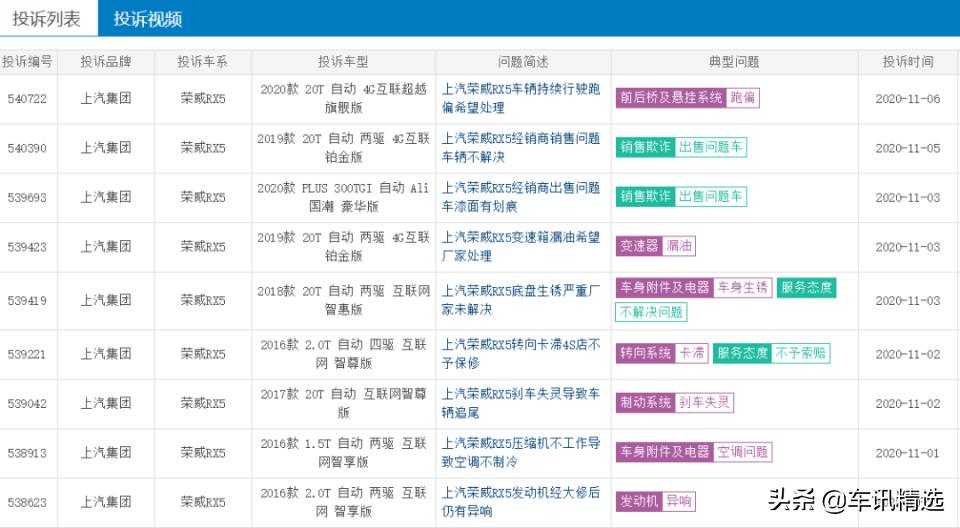Open complaint link 上汽荣威RX5车辆持续行驶跑偏希望处理
960x528 pixels.
[521, 99]
